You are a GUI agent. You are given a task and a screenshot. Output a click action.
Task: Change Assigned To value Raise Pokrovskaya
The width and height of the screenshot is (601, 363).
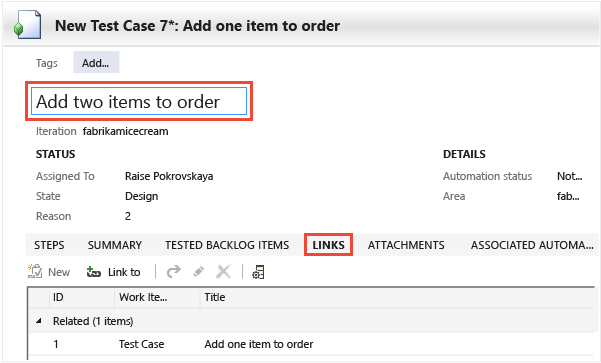click(x=169, y=176)
